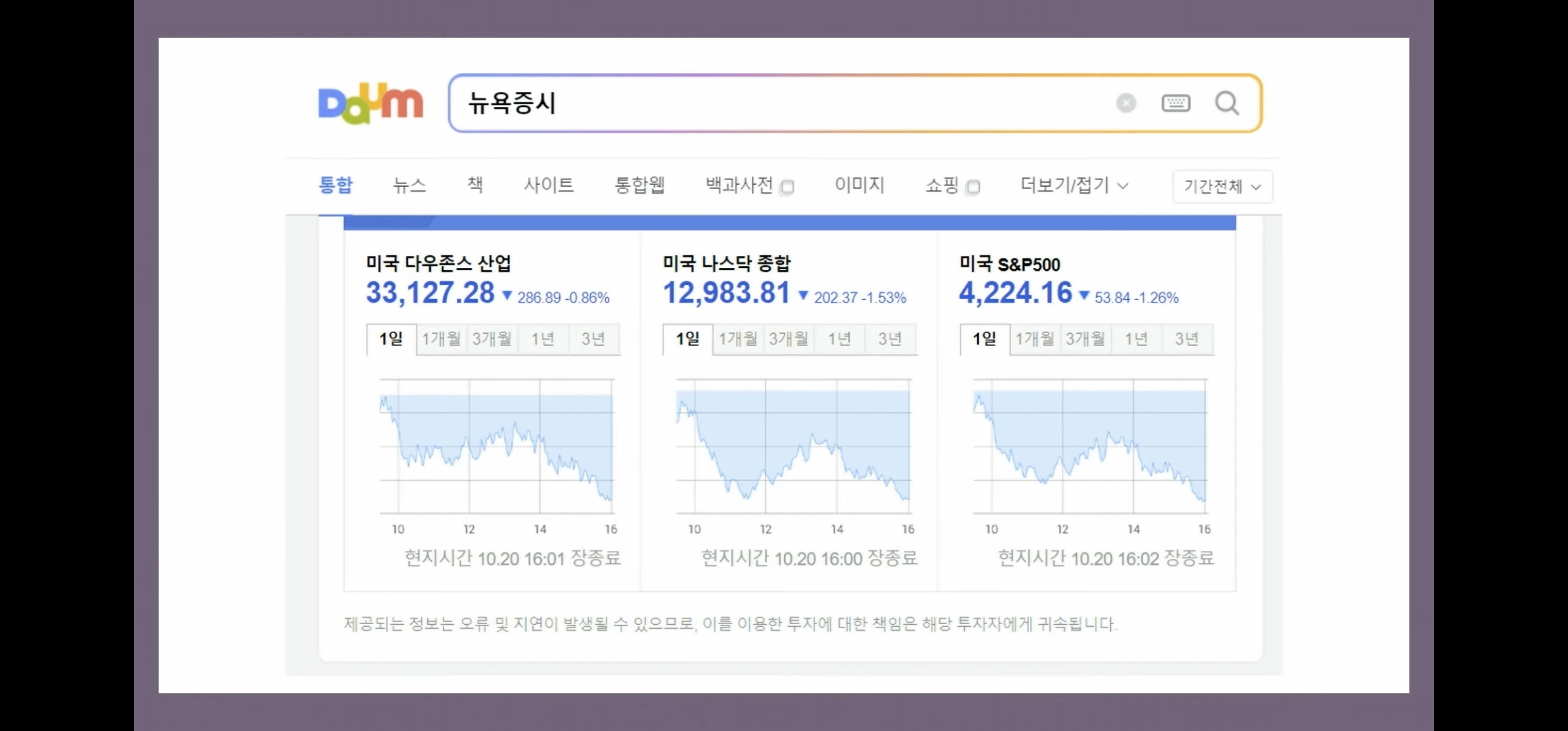Switch to the 뉴스 tab
Viewport: 1568px width, 731px height.
click(x=410, y=185)
